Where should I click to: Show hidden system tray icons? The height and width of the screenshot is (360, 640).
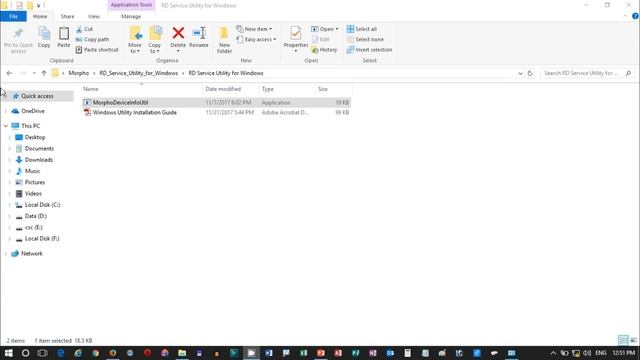(x=553, y=353)
